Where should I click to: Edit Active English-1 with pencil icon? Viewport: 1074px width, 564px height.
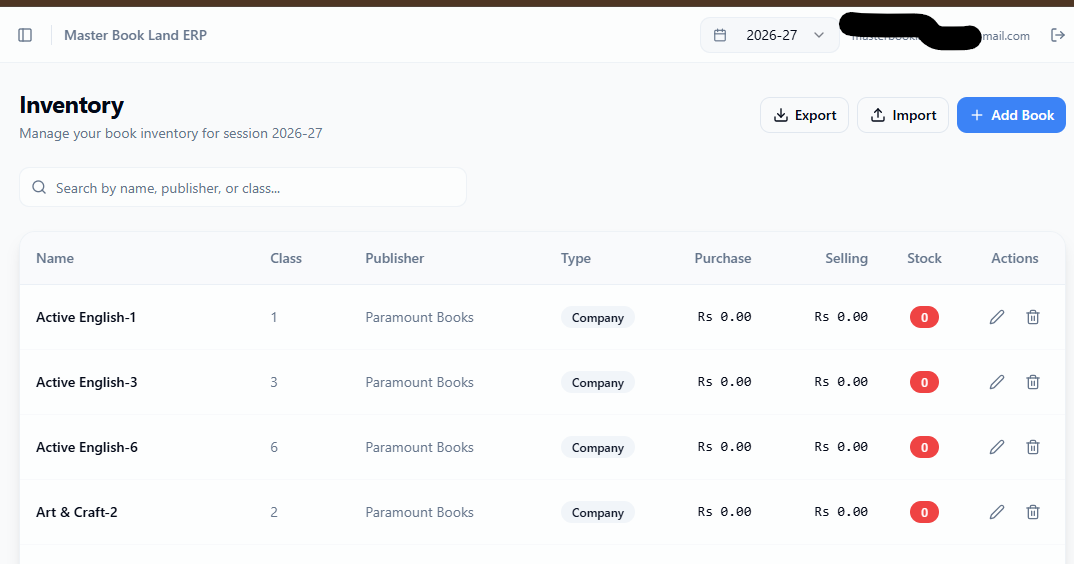(997, 317)
